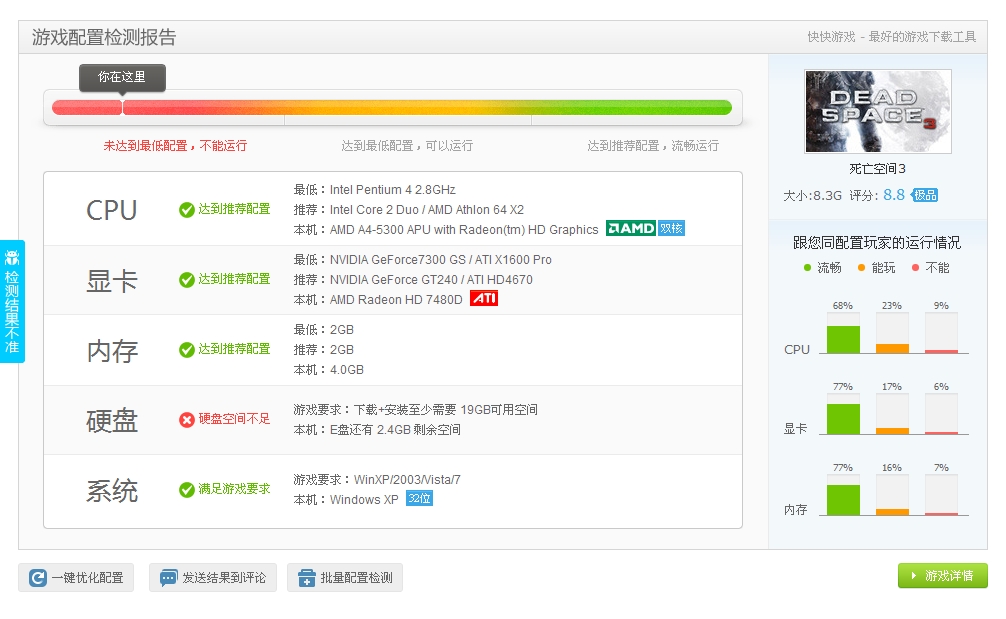The width and height of the screenshot is (1006, 619).
Task: Click the Dead Space 3 cover thumbnail
Action: [878, 111]
